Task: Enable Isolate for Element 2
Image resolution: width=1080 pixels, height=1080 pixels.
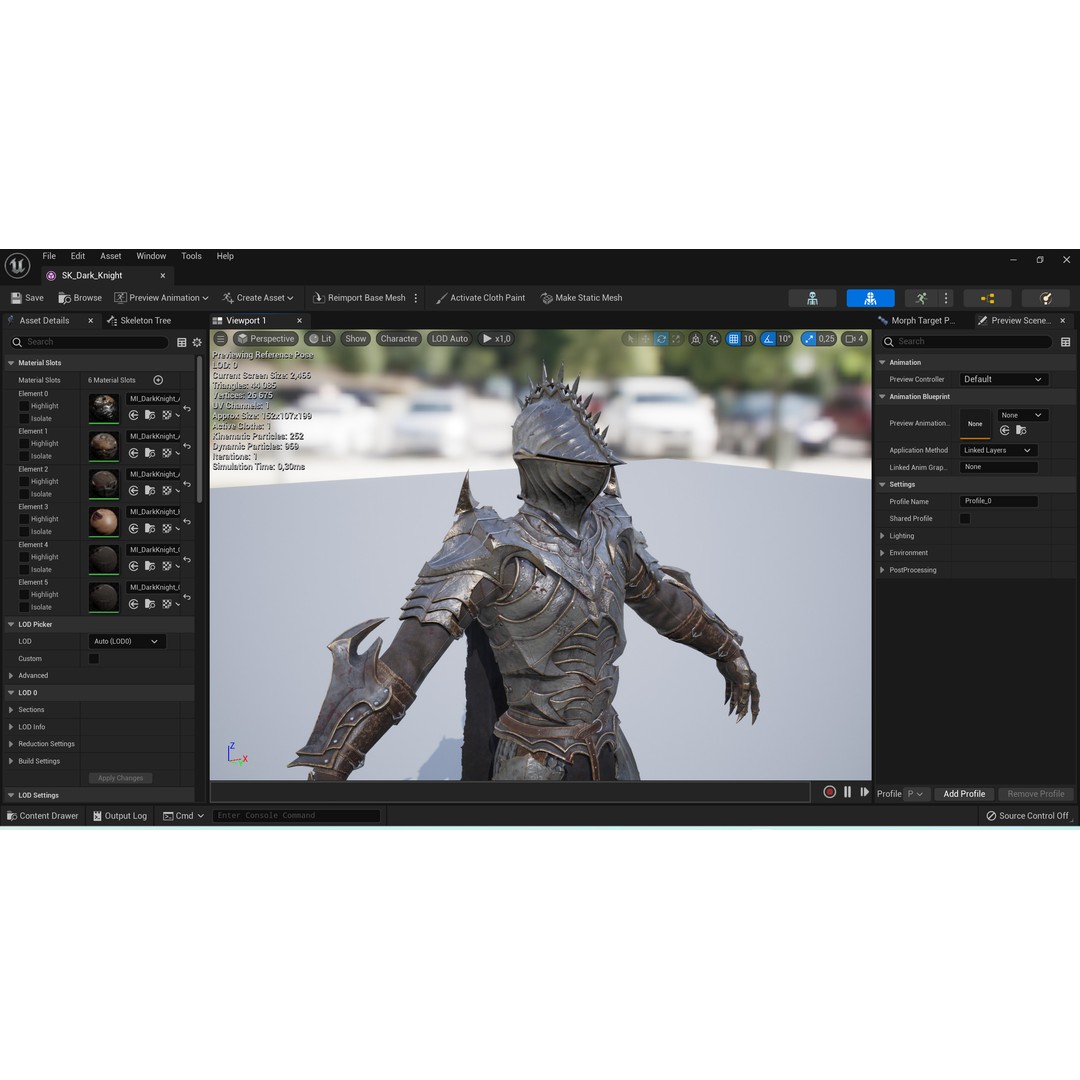Action: (24, 494)
